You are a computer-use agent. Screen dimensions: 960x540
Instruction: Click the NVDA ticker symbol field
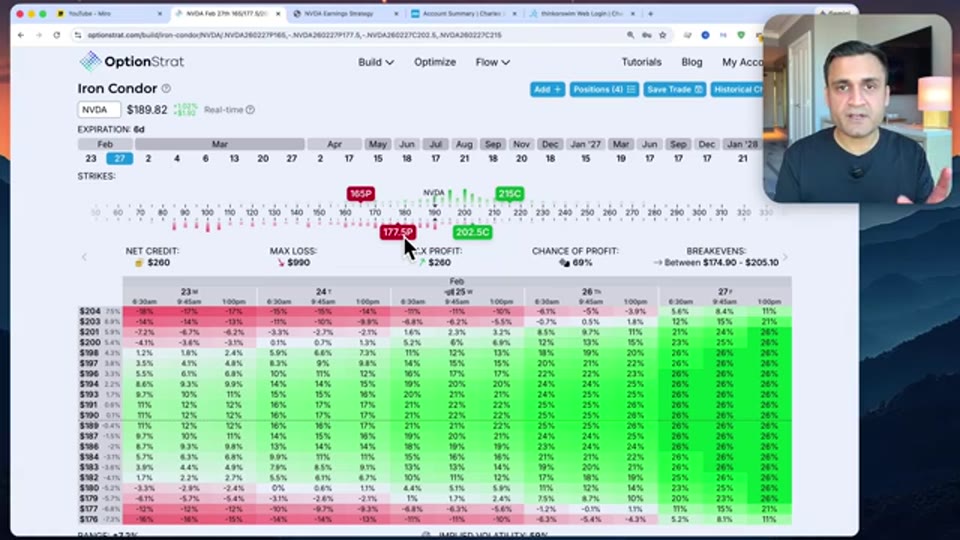[99, 110]
